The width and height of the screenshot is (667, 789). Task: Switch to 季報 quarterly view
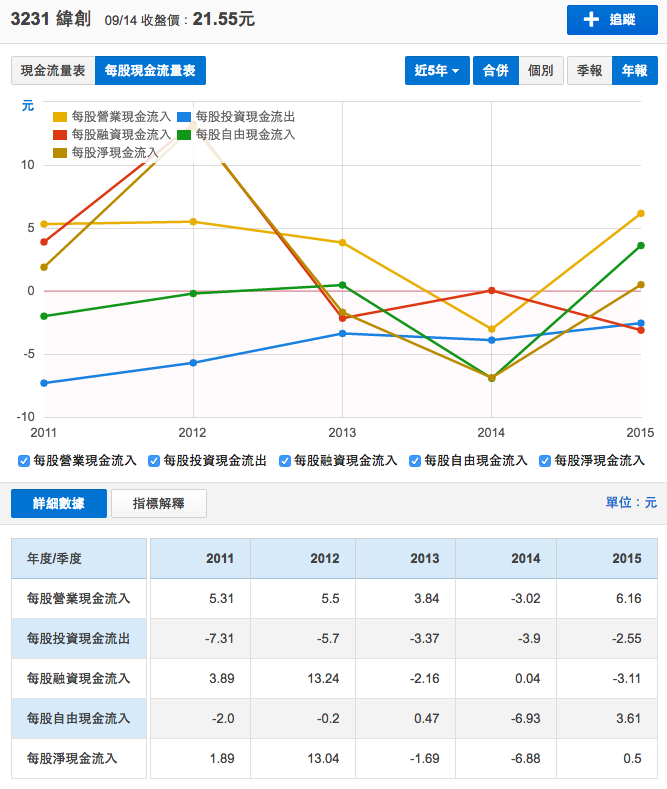[589, 70]
